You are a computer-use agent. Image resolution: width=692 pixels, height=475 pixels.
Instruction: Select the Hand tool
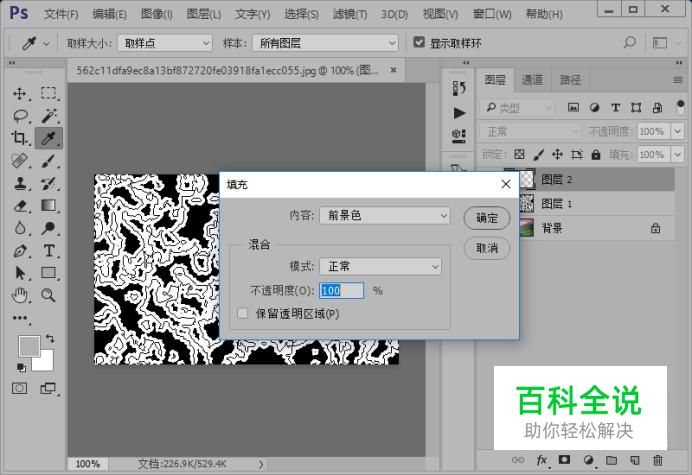pos(19,295)
